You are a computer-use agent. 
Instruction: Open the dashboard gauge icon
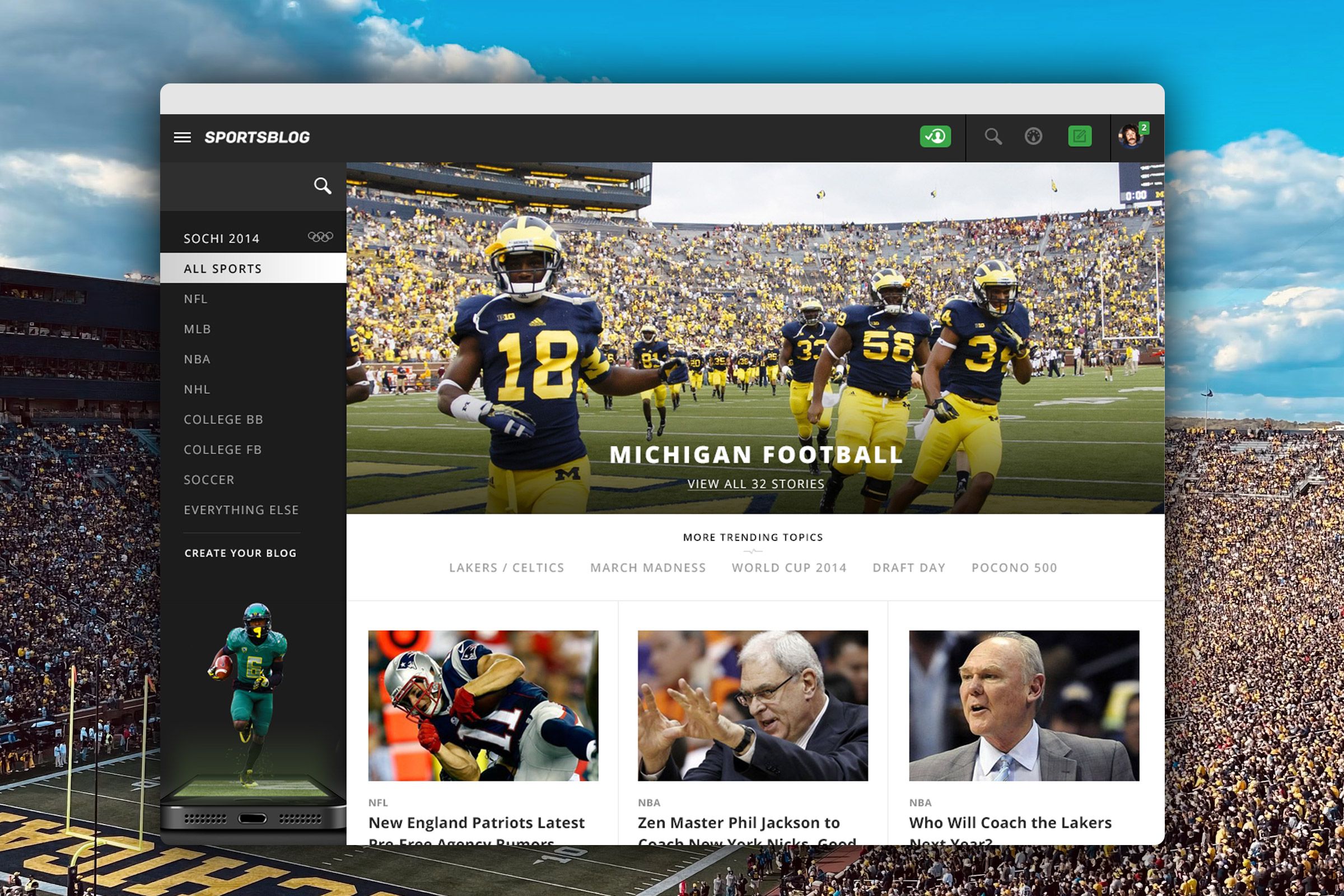[x=1033, y=137]
